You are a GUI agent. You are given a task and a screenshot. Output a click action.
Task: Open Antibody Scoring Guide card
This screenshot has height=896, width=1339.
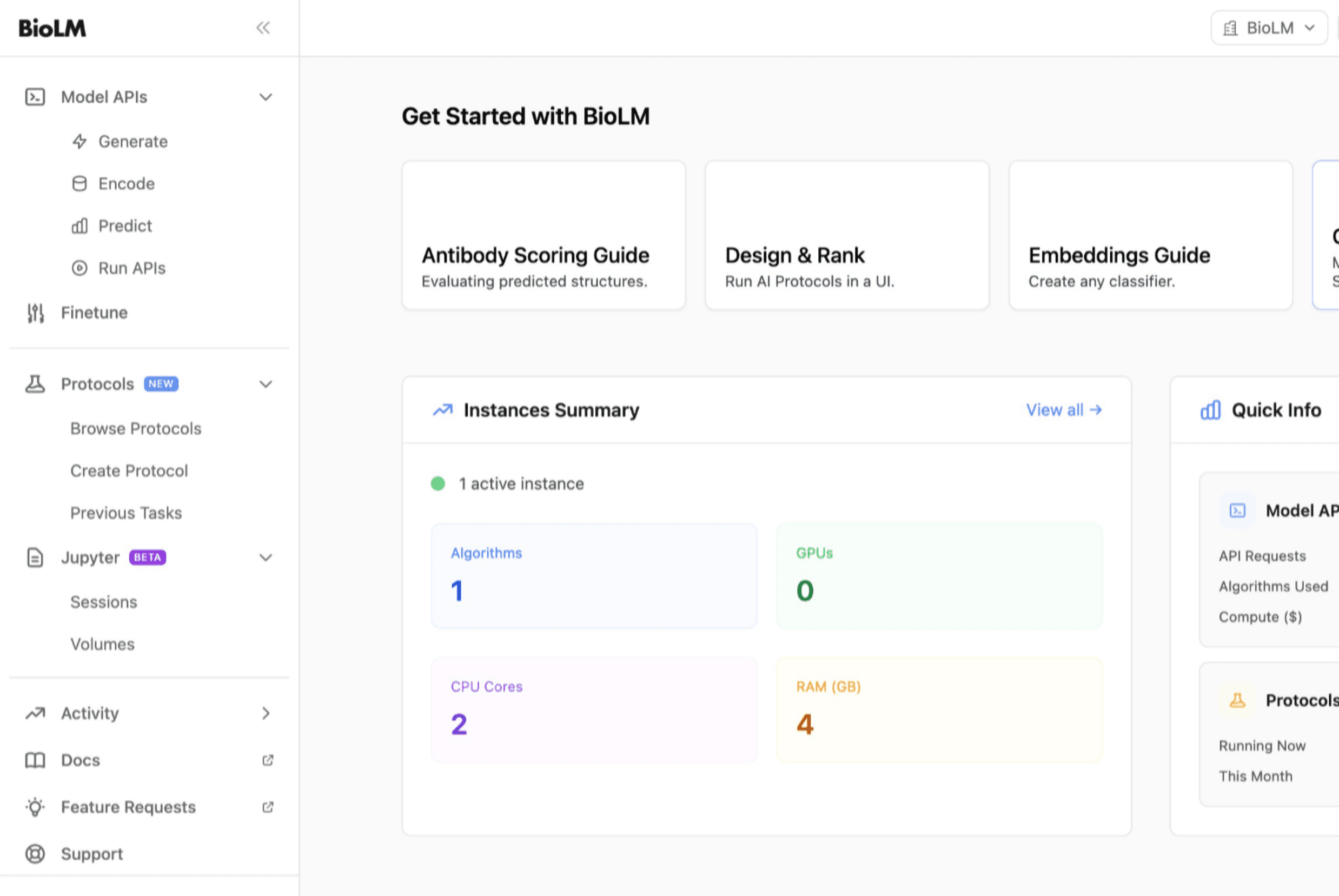(543, 235)
